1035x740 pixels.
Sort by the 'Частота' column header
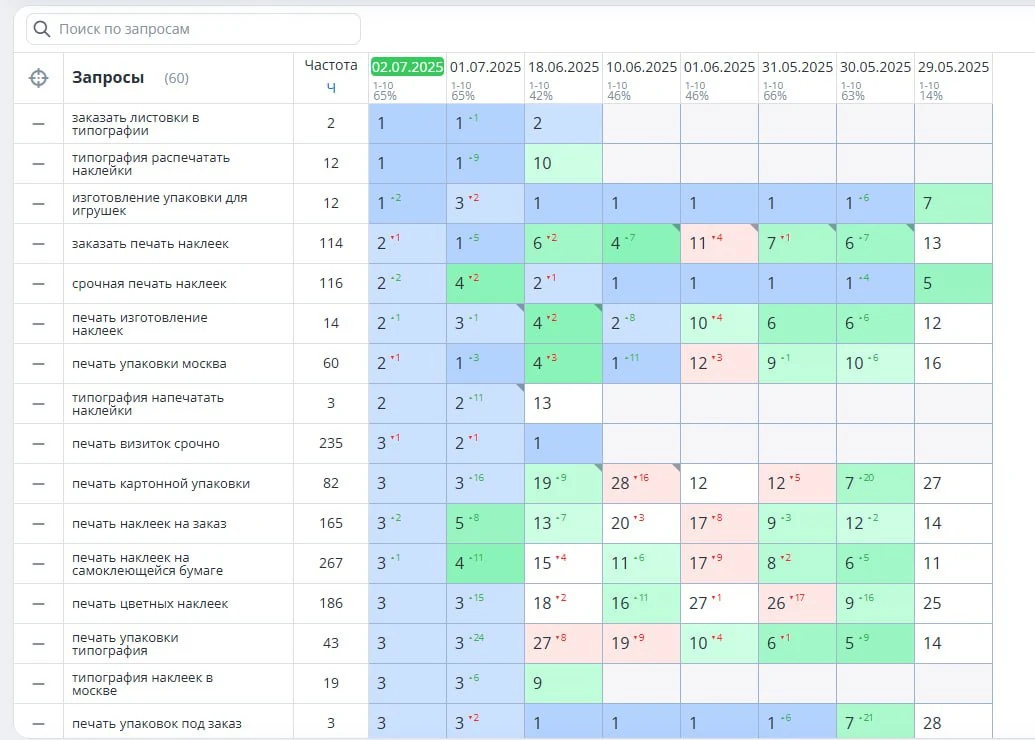[331, 65]
